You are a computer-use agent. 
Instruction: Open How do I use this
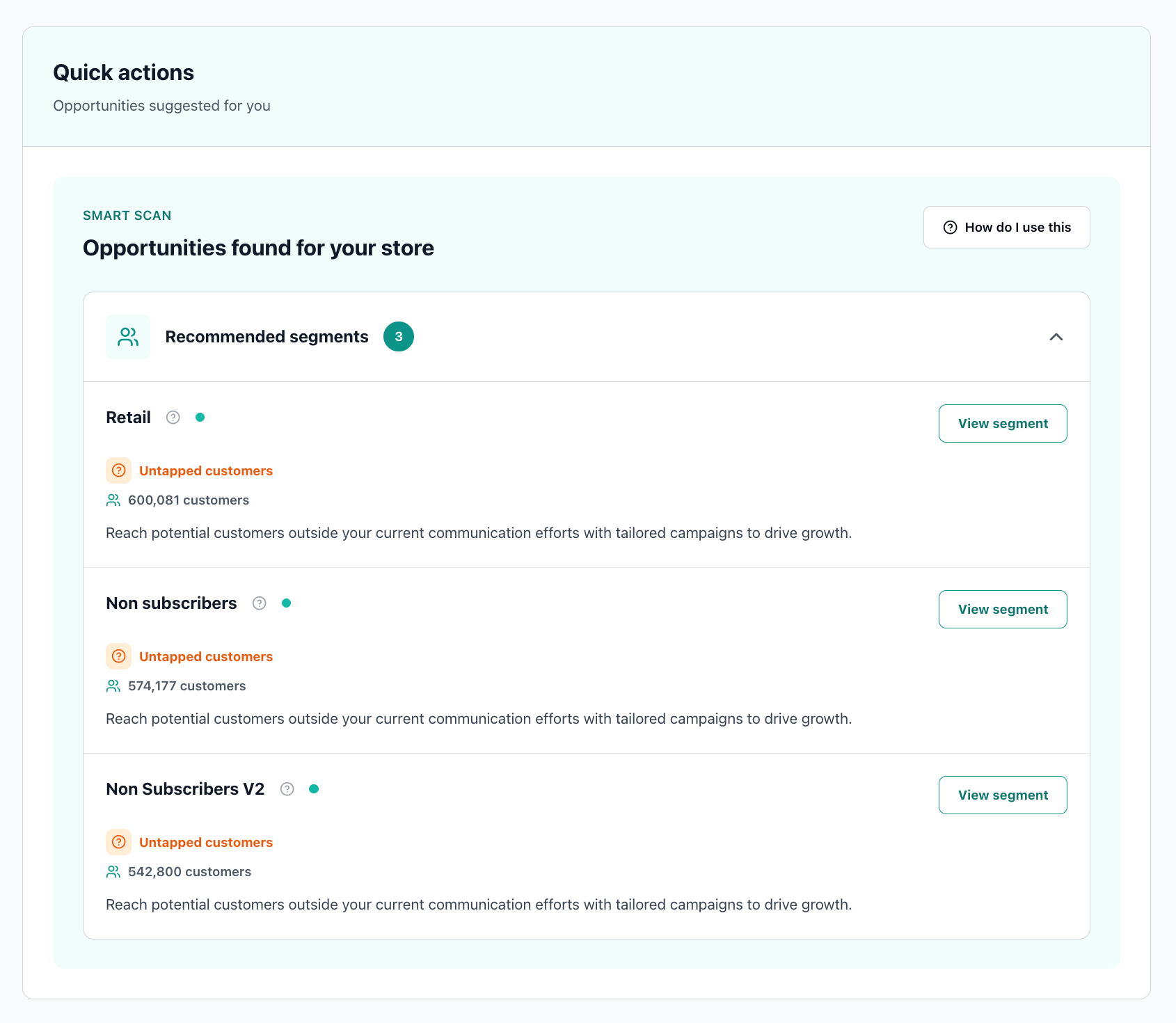(x=1006, y=227)
